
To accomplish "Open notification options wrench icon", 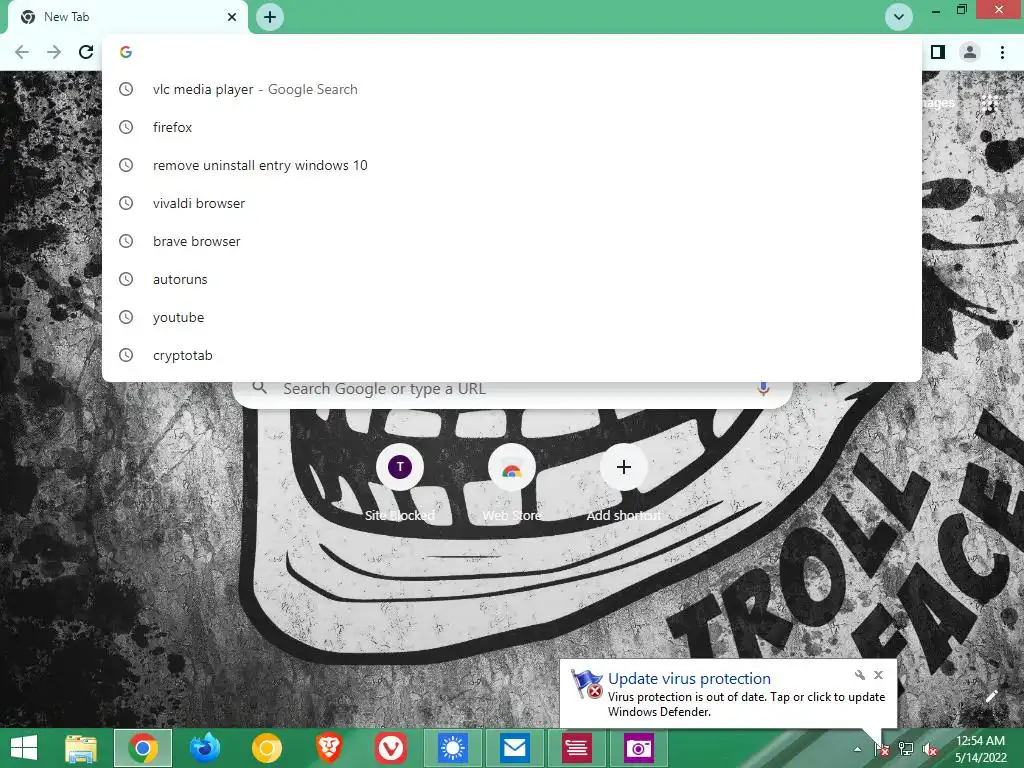I will pos(860,675).
